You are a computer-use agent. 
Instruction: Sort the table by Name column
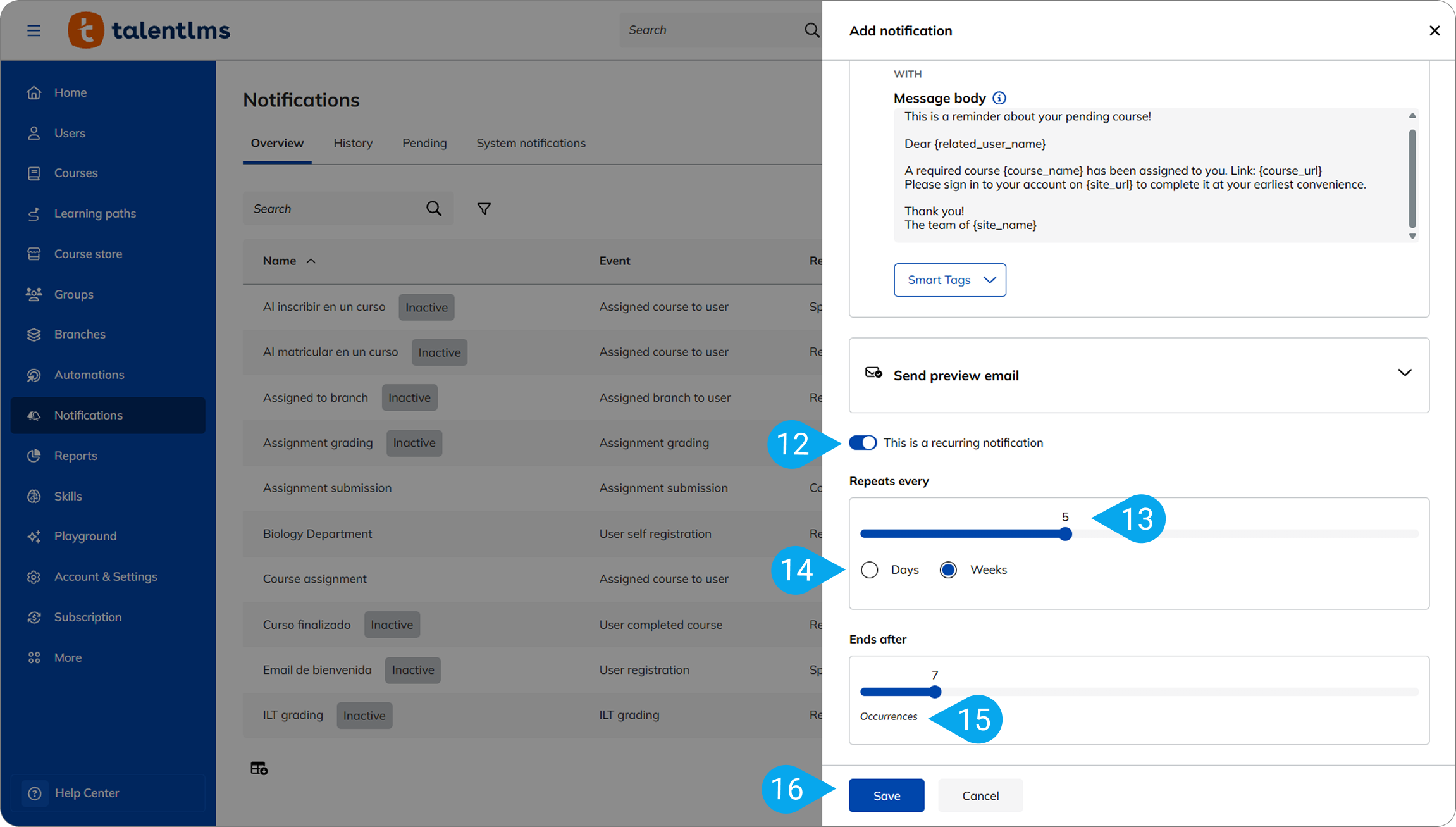(289, 261)
